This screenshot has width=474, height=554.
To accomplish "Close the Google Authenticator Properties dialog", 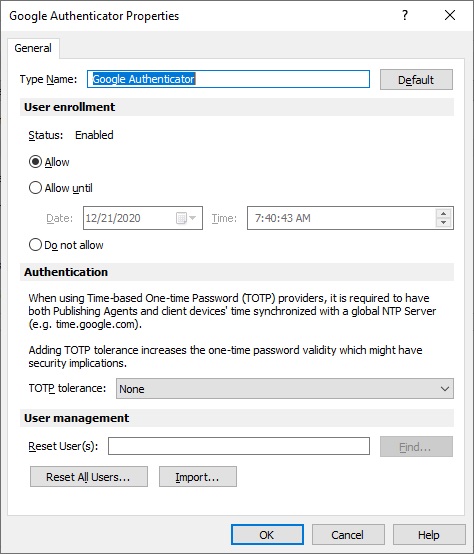I will coord(450,15).
